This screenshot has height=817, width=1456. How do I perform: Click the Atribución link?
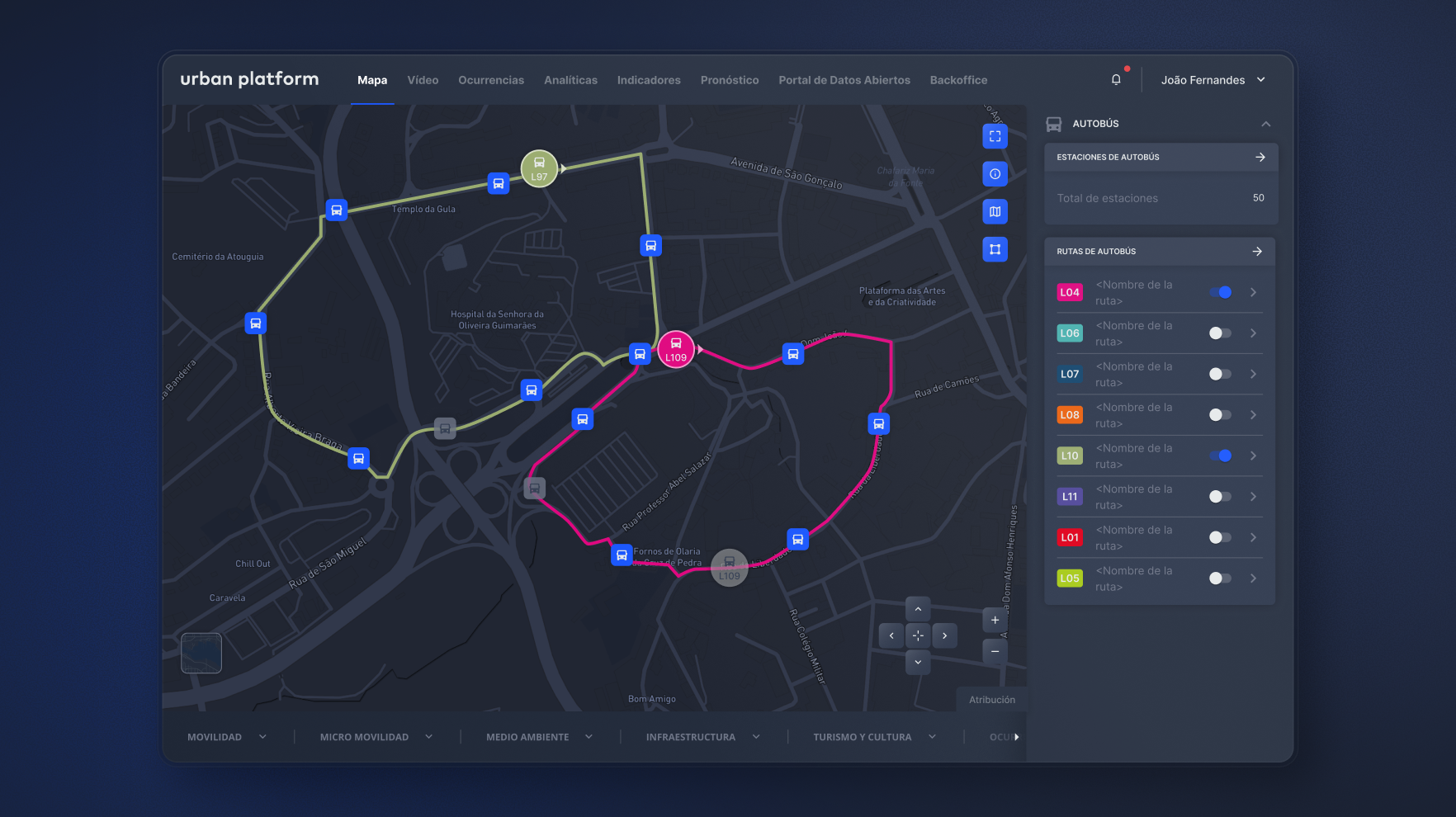click(992, 700)
